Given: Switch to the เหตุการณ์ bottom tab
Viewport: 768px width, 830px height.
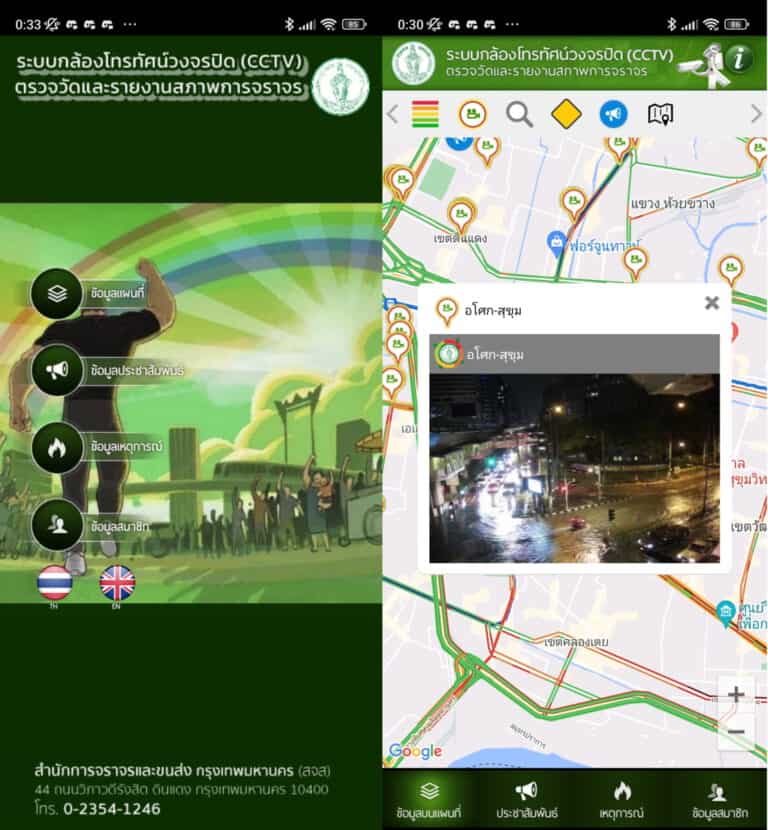Looking at the screenshot, I should click(x=622, y=800).
